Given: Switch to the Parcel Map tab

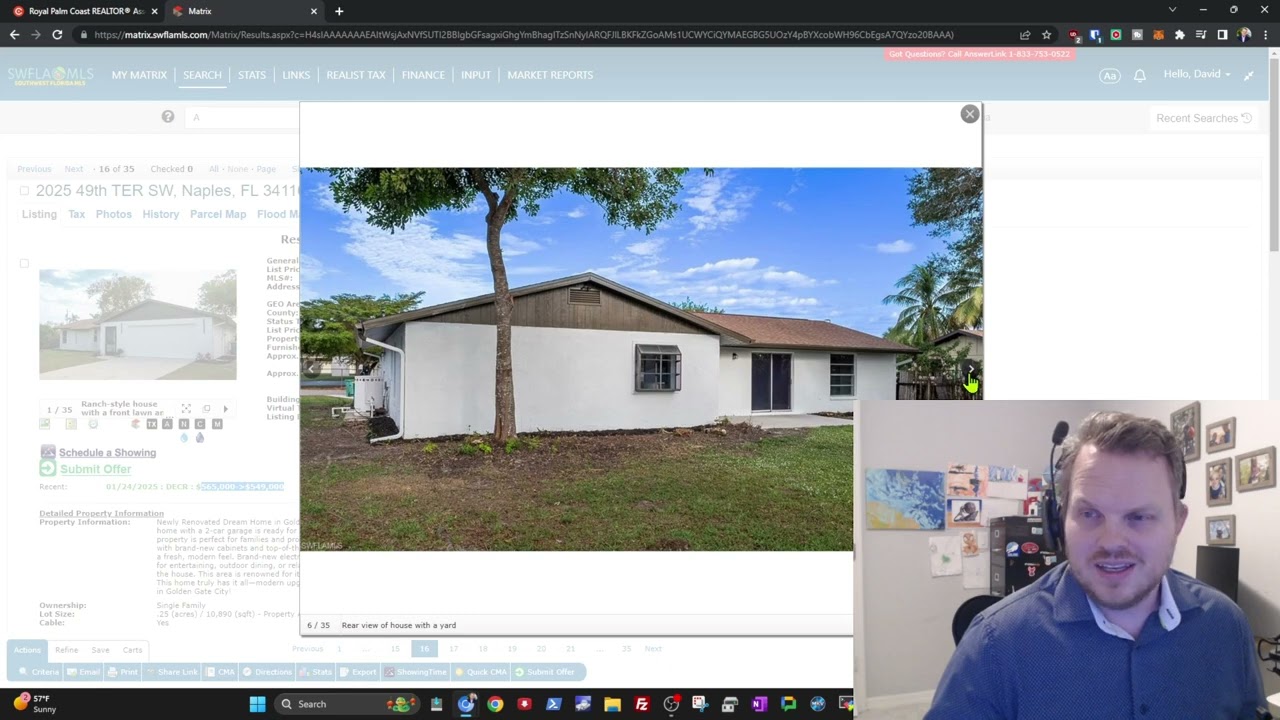Looking at the screenshot, I should coord(218,214).
